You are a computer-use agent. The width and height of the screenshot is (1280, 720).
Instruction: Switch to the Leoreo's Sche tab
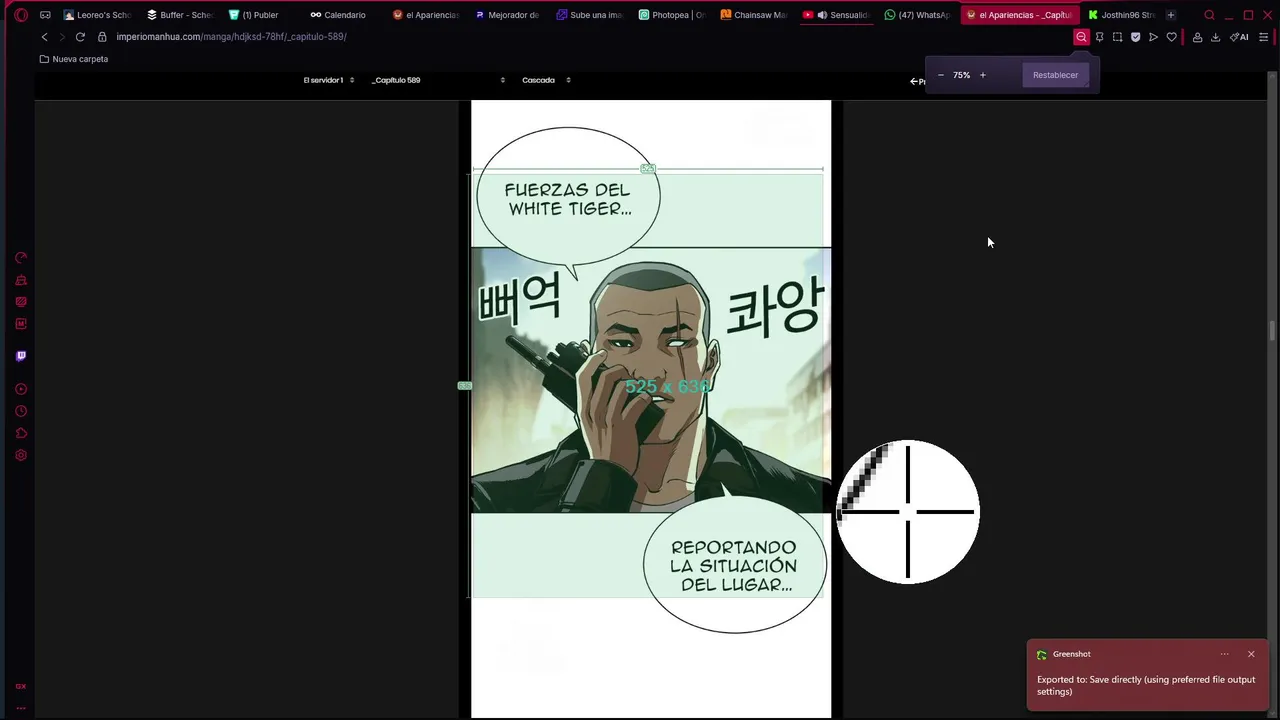[x=96, y=15]
